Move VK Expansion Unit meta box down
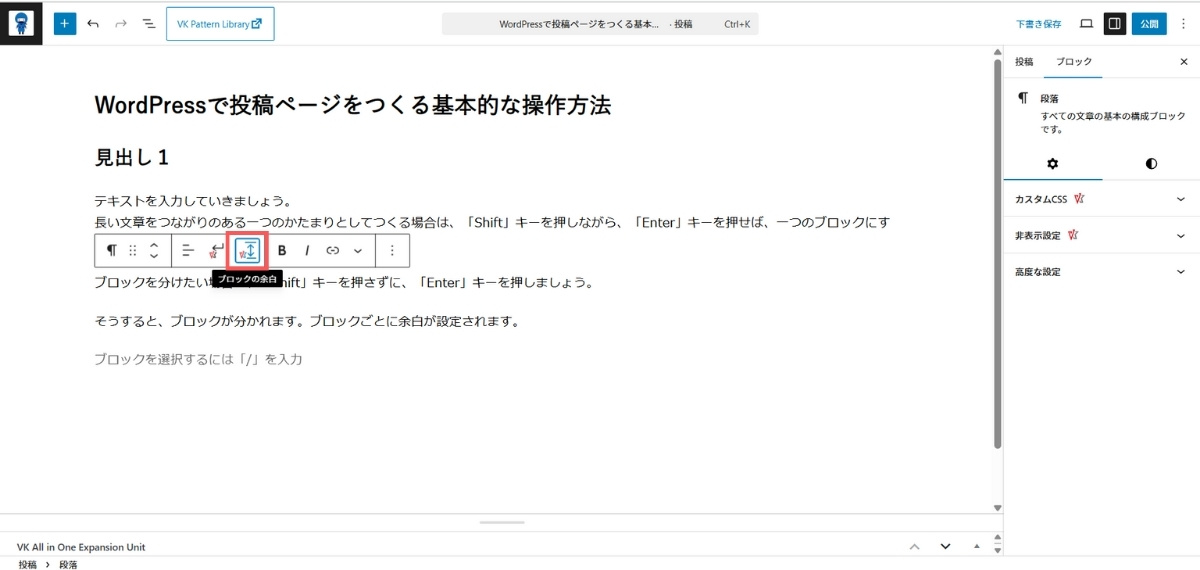Viewport: 1200px width, 570px height. tap(945, 547)
